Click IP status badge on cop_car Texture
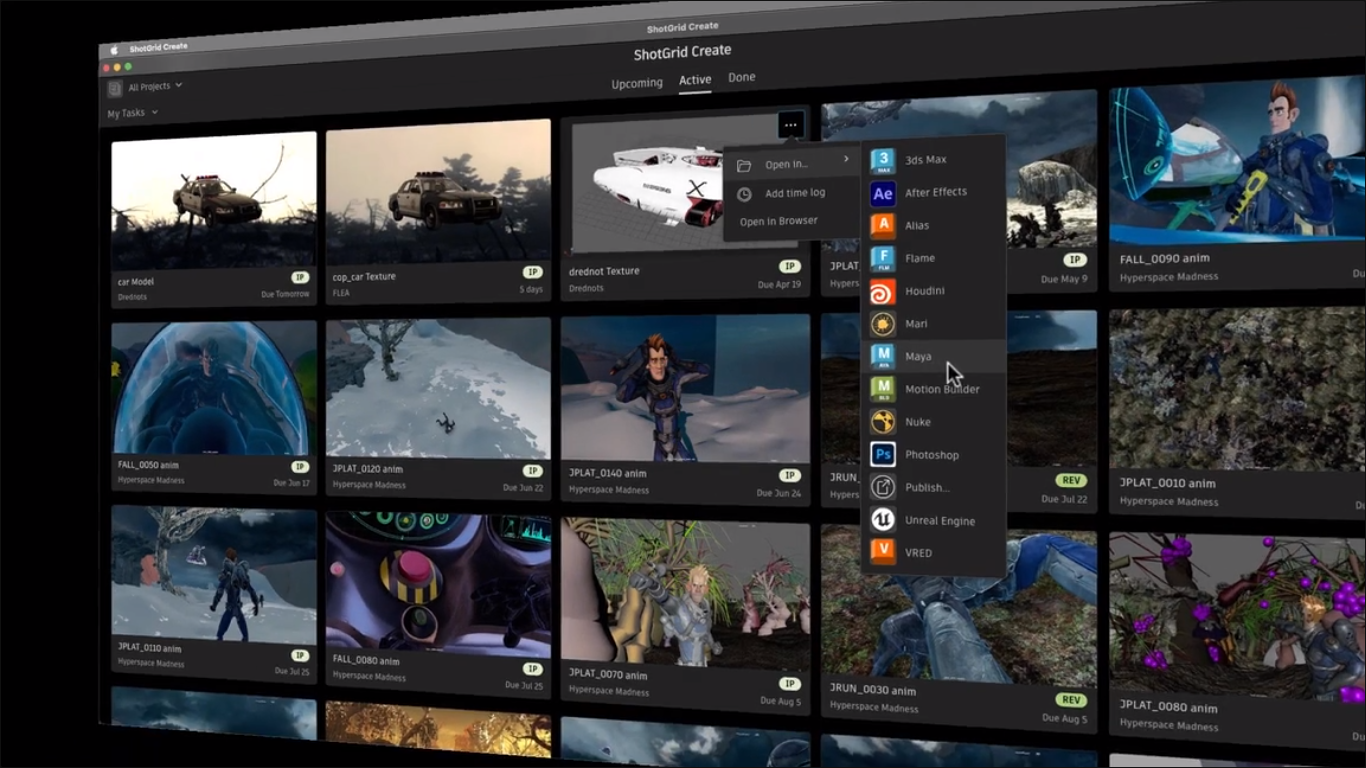This screenshot has height=768, width=1366. (x=533, y=272)
